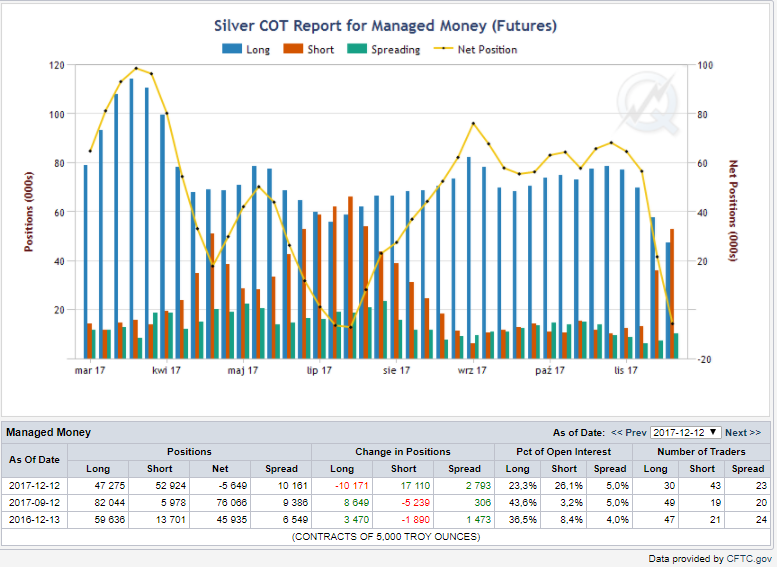Click the mar 17 x-axis label
This screenshot has height=568, width=777.
(90, 370)
